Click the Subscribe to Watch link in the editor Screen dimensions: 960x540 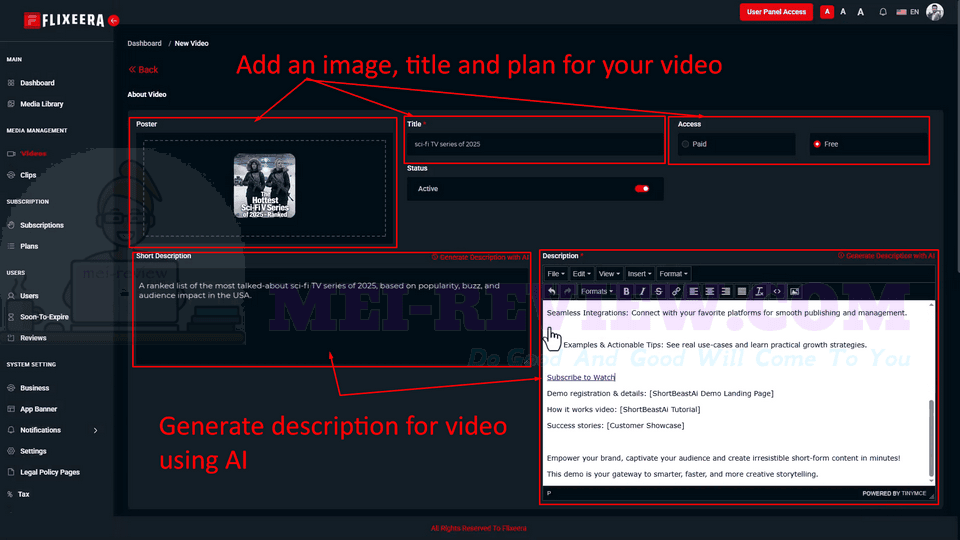[580, 377]
